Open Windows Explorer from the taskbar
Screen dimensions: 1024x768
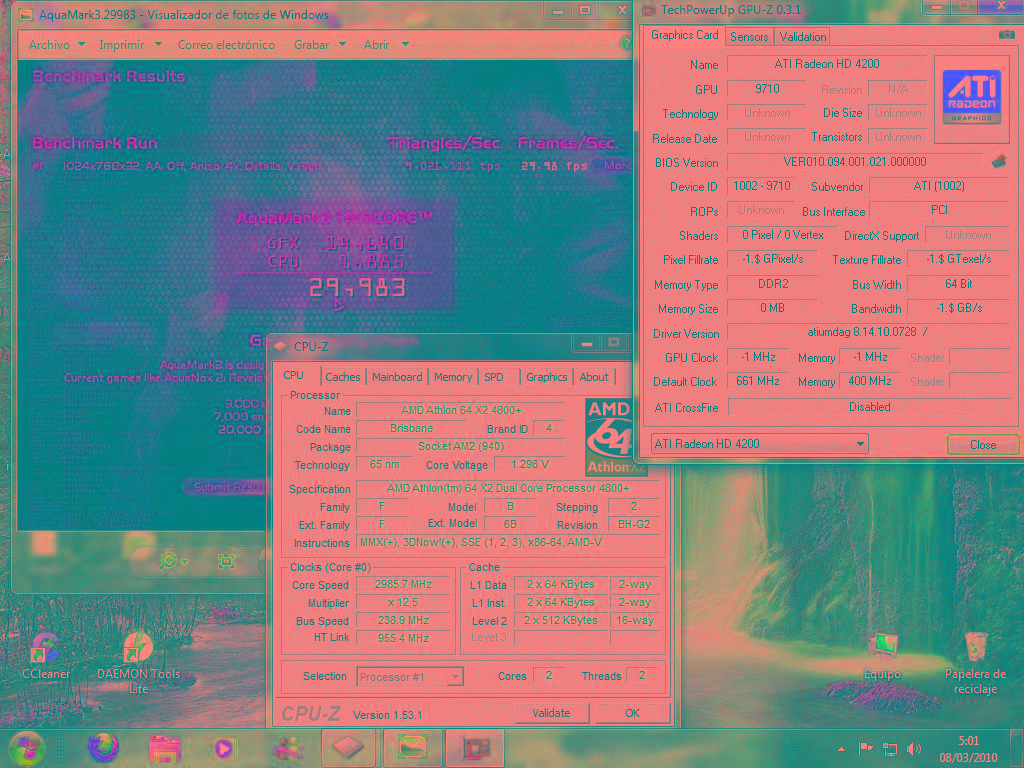coord(165,749)
